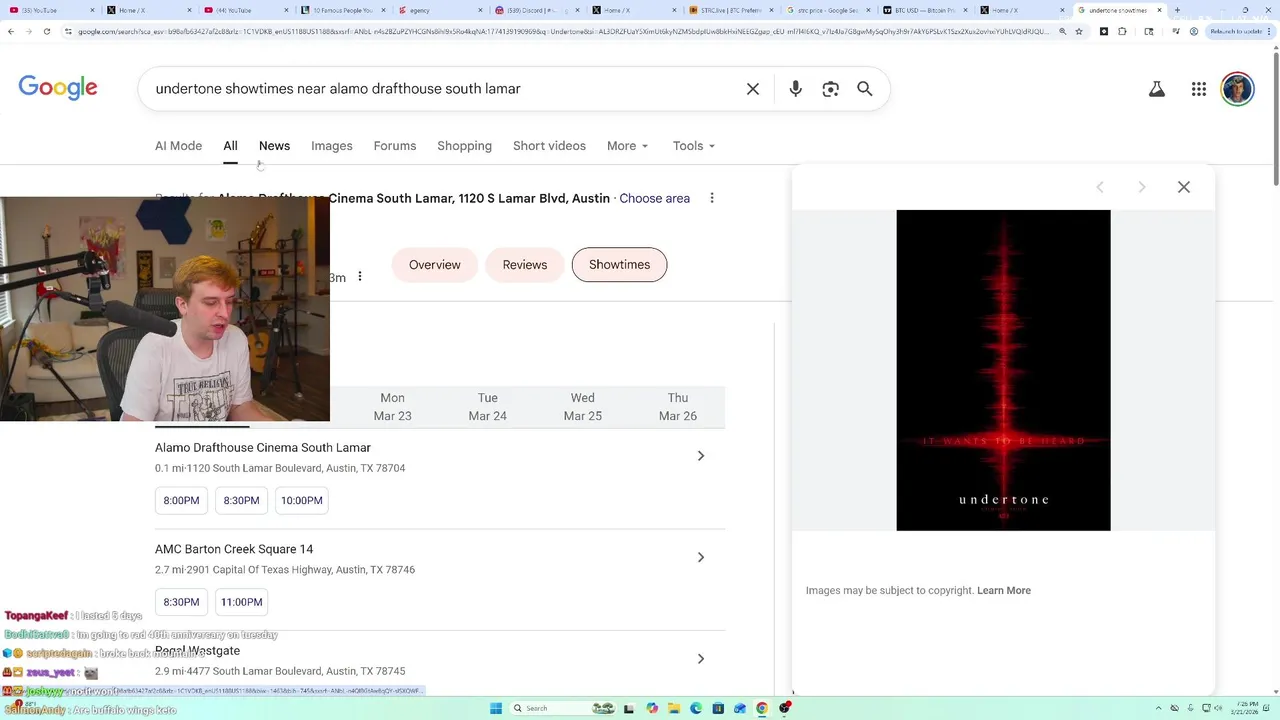Reload the page in the browser
The width and height of the screenshot is (1280, 720).
coord(47,31)
